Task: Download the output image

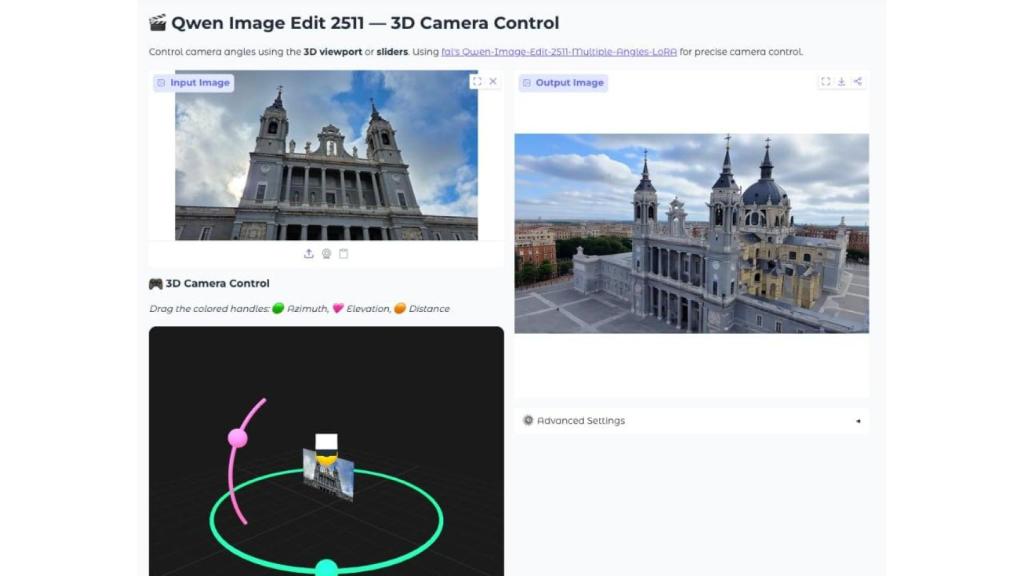Action: click(x=841, y=82)
